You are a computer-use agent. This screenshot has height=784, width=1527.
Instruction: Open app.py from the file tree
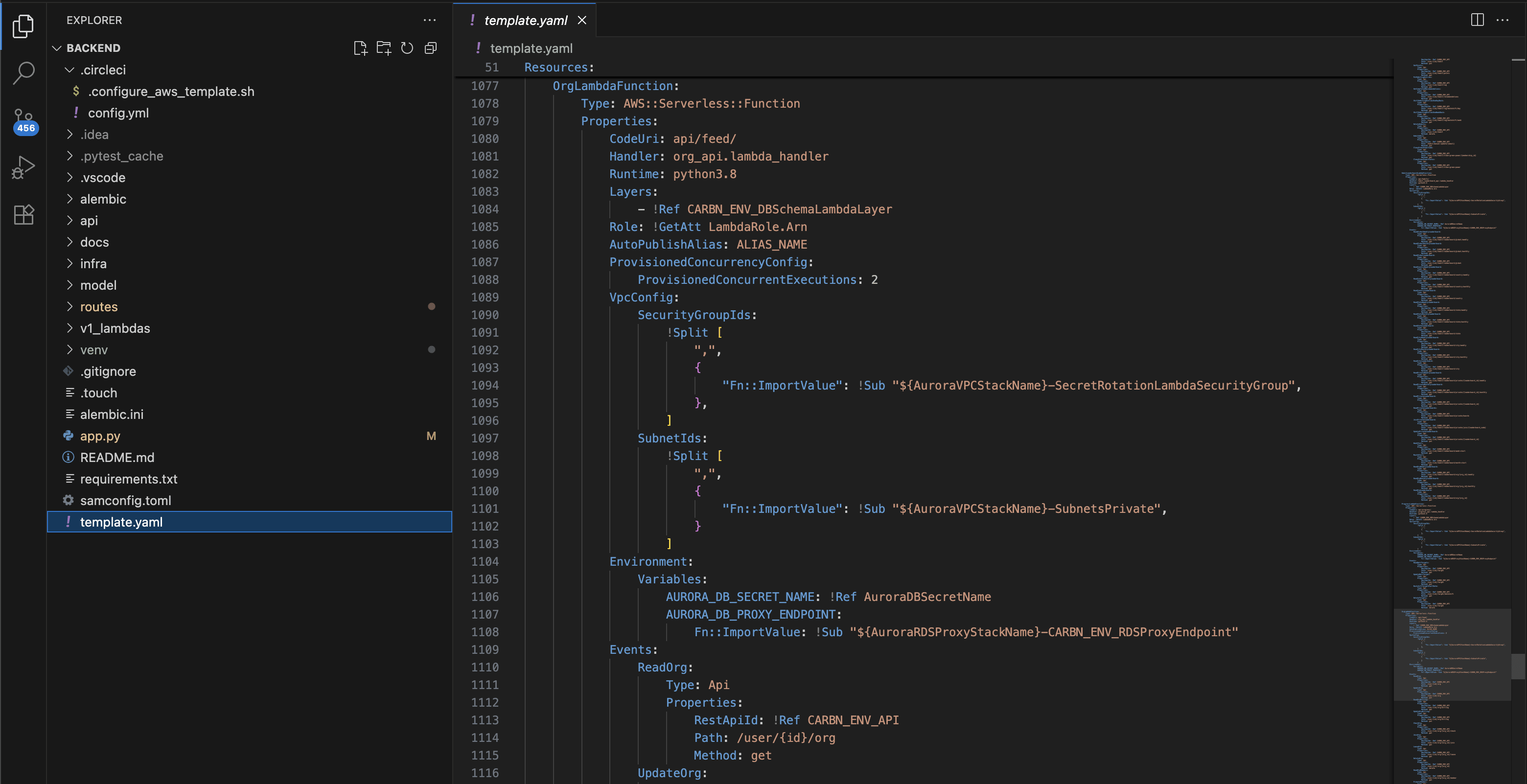tap(99, 436)
